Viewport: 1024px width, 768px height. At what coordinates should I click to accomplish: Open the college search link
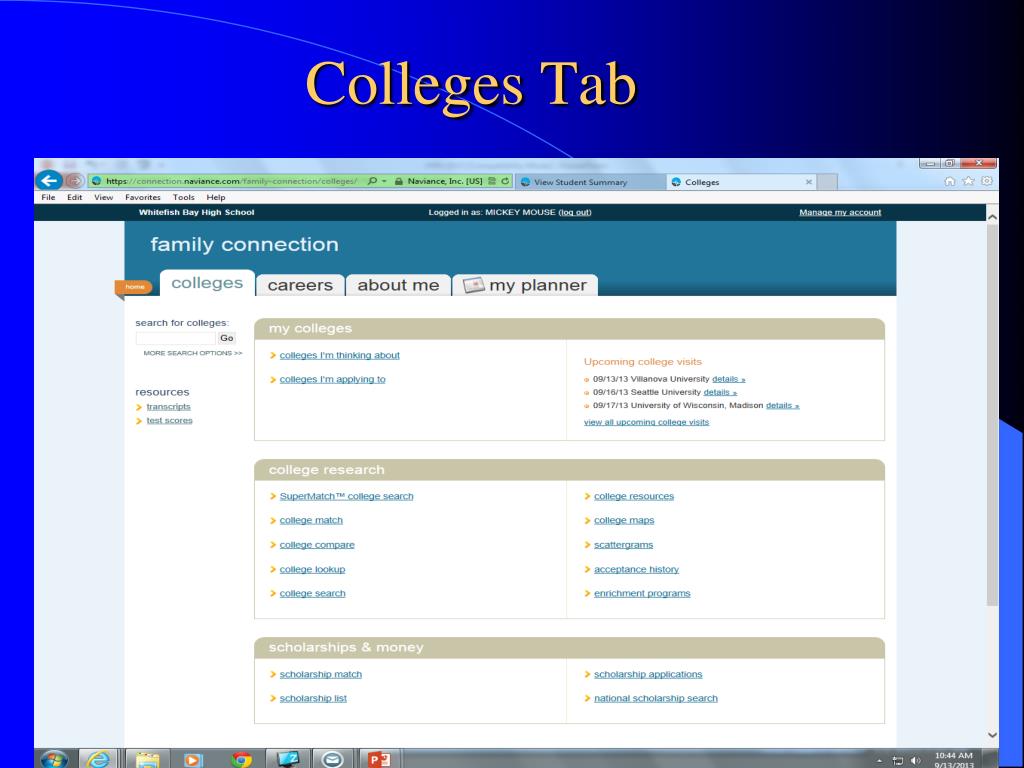pyautogui.click(x=312, y=594)
